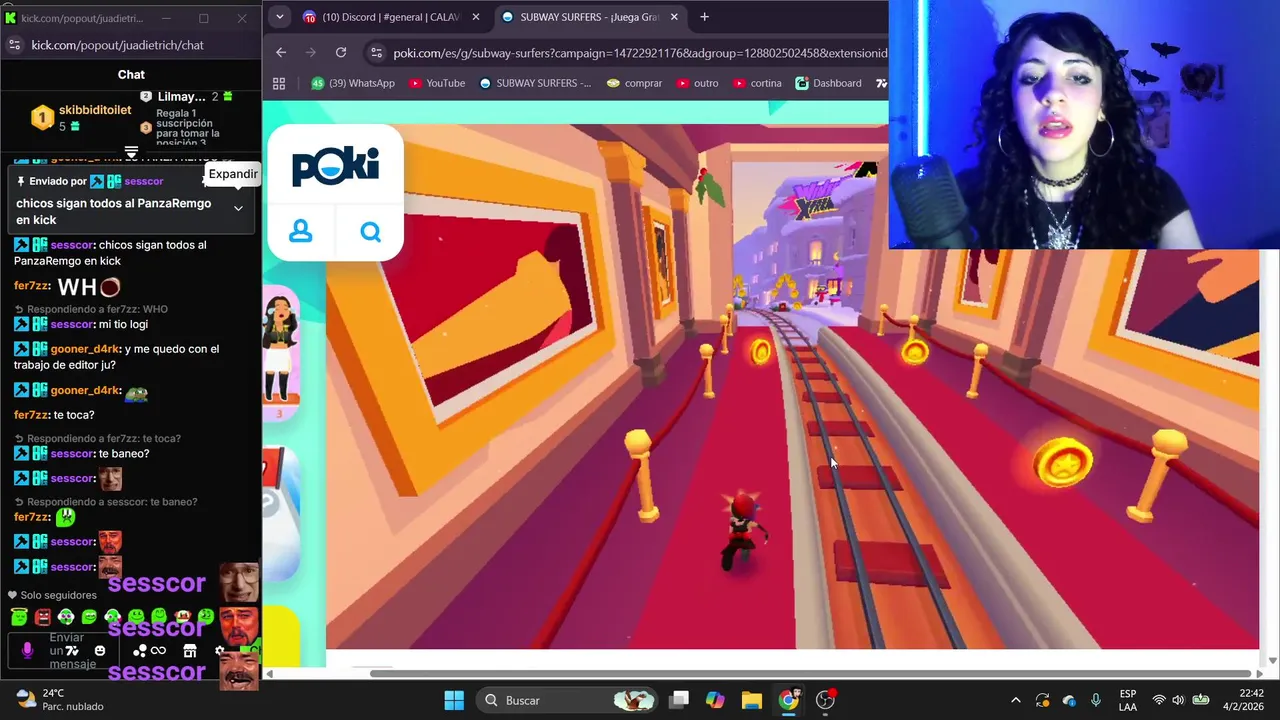Open the channel points bubbles icon
Image resolution: width=1280 pixels, height=720 pixels.
[x=139, y=651]
